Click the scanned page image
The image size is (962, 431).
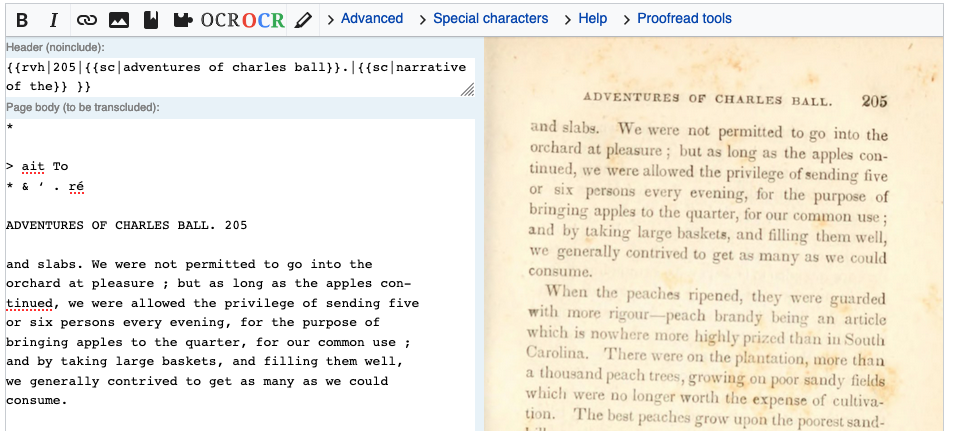click(713, 234)
